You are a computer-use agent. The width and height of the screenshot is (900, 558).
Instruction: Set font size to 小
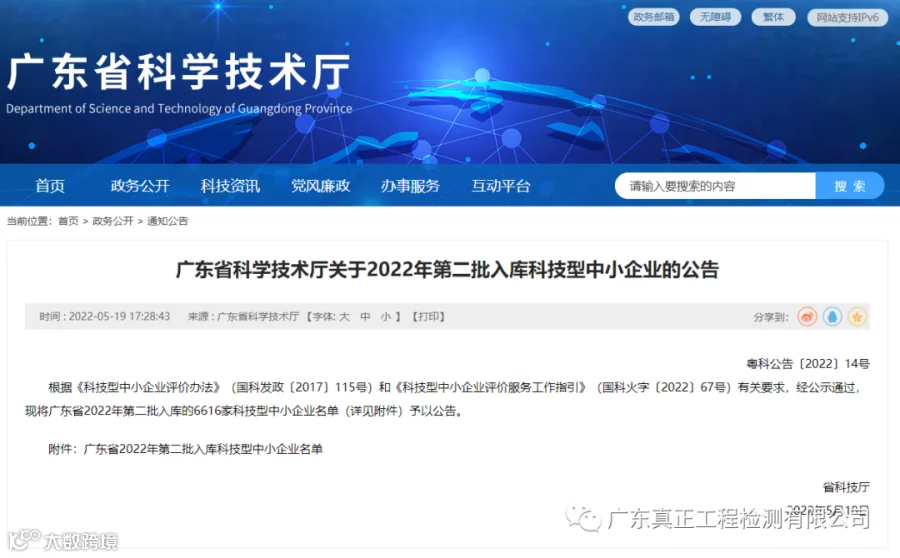coord(386,317)
